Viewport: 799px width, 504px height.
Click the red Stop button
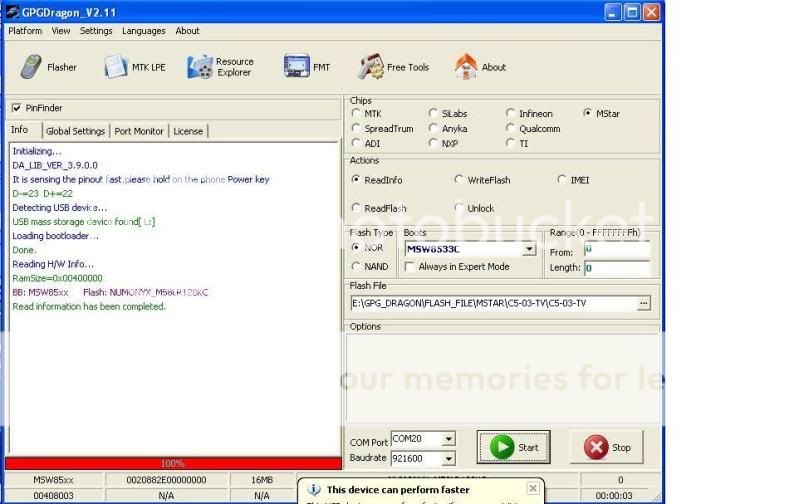pos(606,447)
